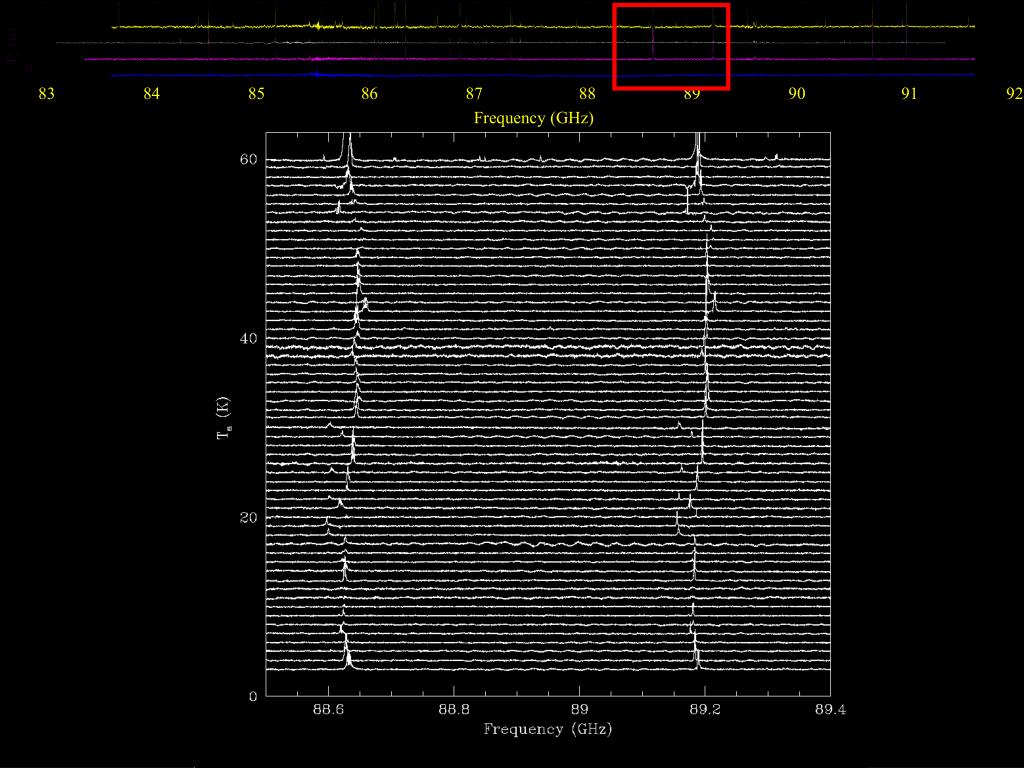Select the 89.2 tick label on lower axis

705,709
